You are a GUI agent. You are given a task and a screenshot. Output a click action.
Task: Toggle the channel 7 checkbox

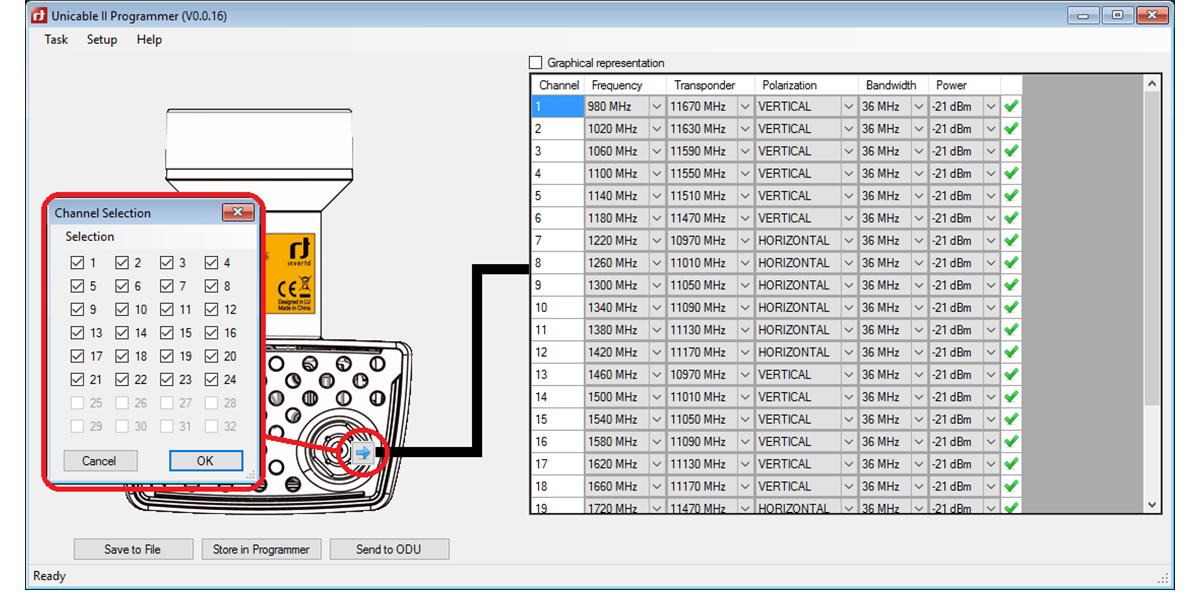(167, 286)
